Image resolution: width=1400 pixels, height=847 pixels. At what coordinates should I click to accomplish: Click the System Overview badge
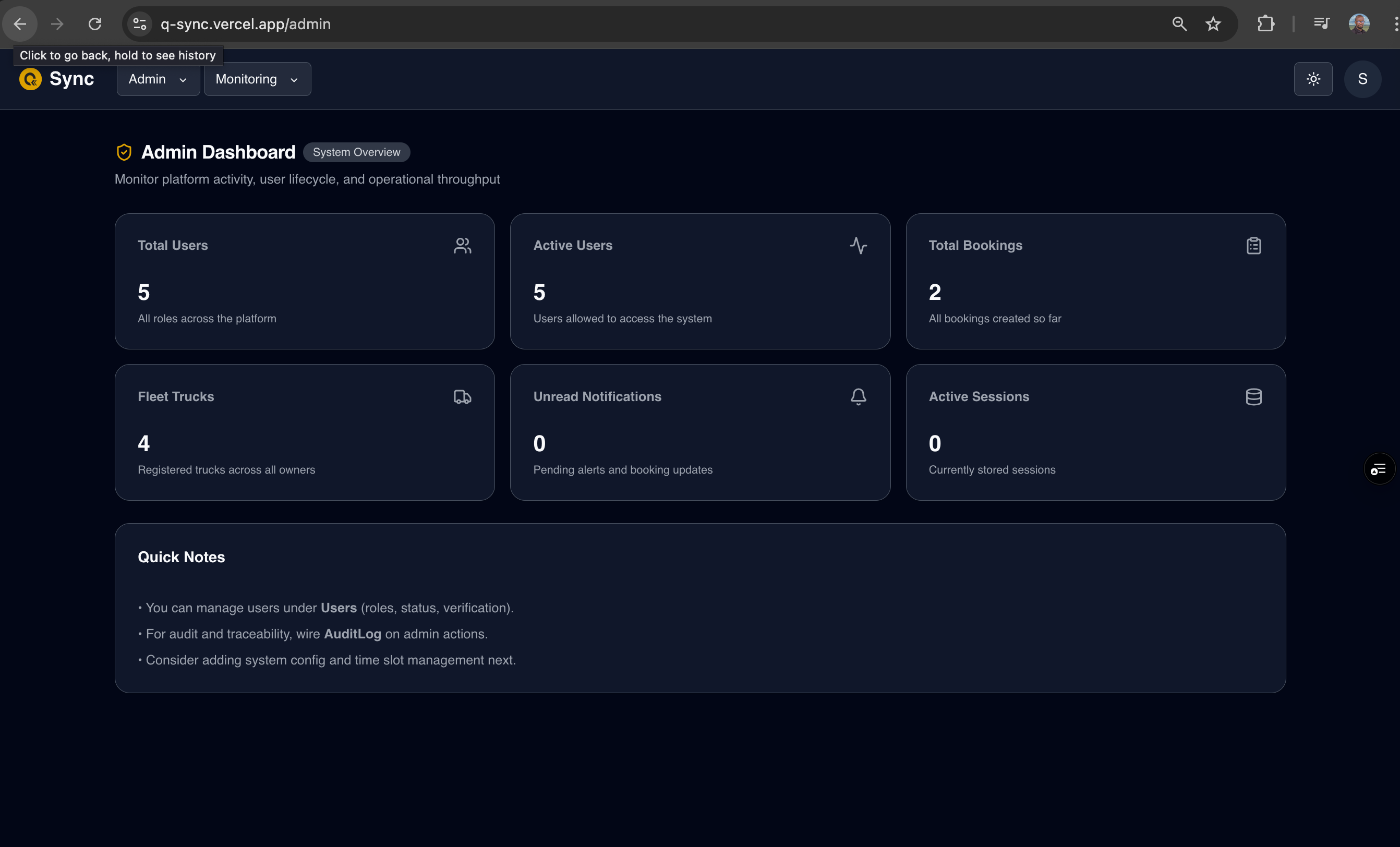356,152
